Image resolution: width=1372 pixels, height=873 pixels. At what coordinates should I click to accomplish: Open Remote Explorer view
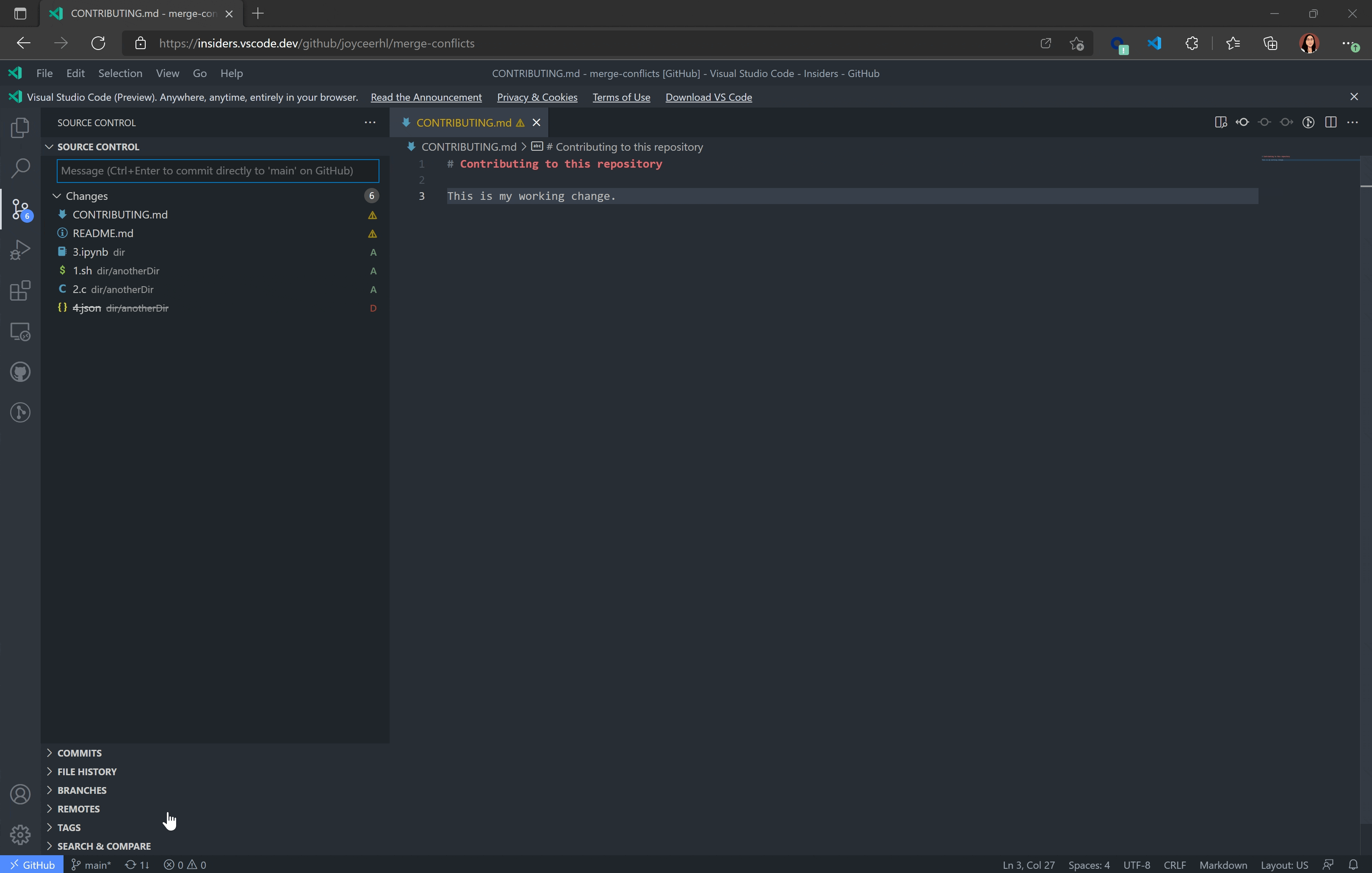point(20,332)
